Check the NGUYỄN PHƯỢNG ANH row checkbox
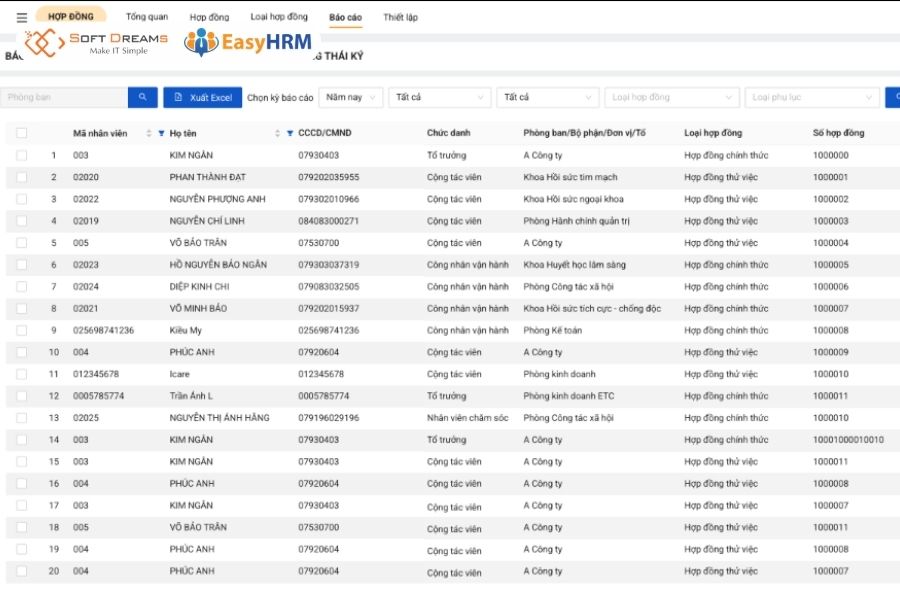Screen dimensions: 900x600 tap(22, 199)
